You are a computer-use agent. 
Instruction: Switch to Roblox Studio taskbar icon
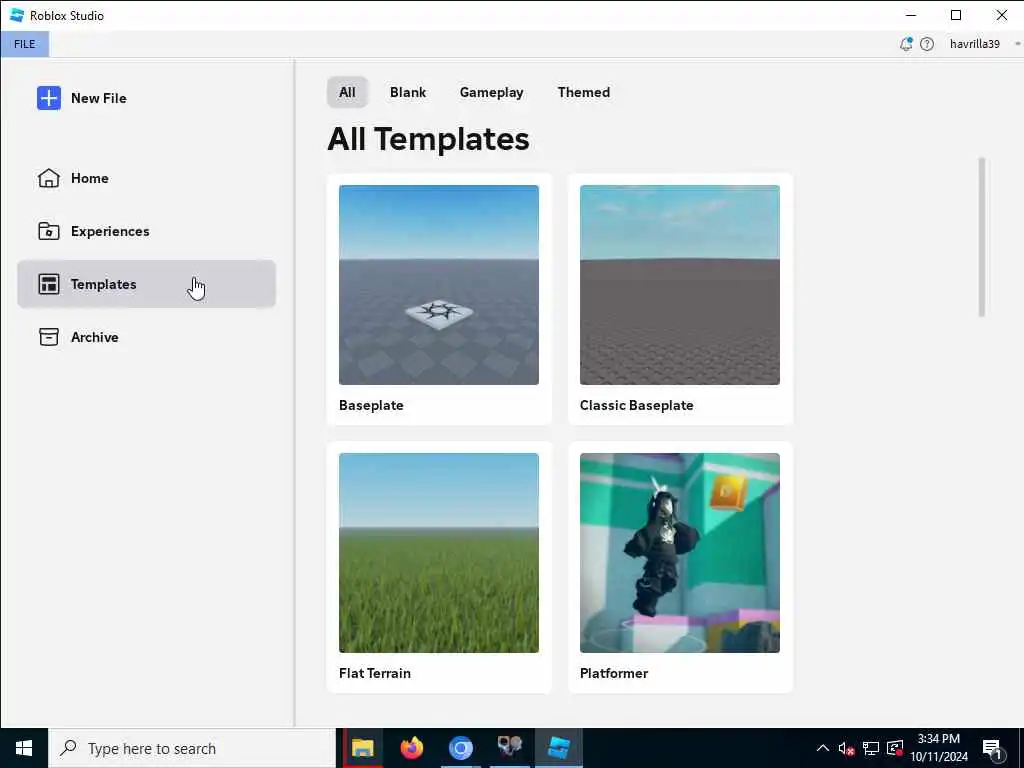point(559,748)
